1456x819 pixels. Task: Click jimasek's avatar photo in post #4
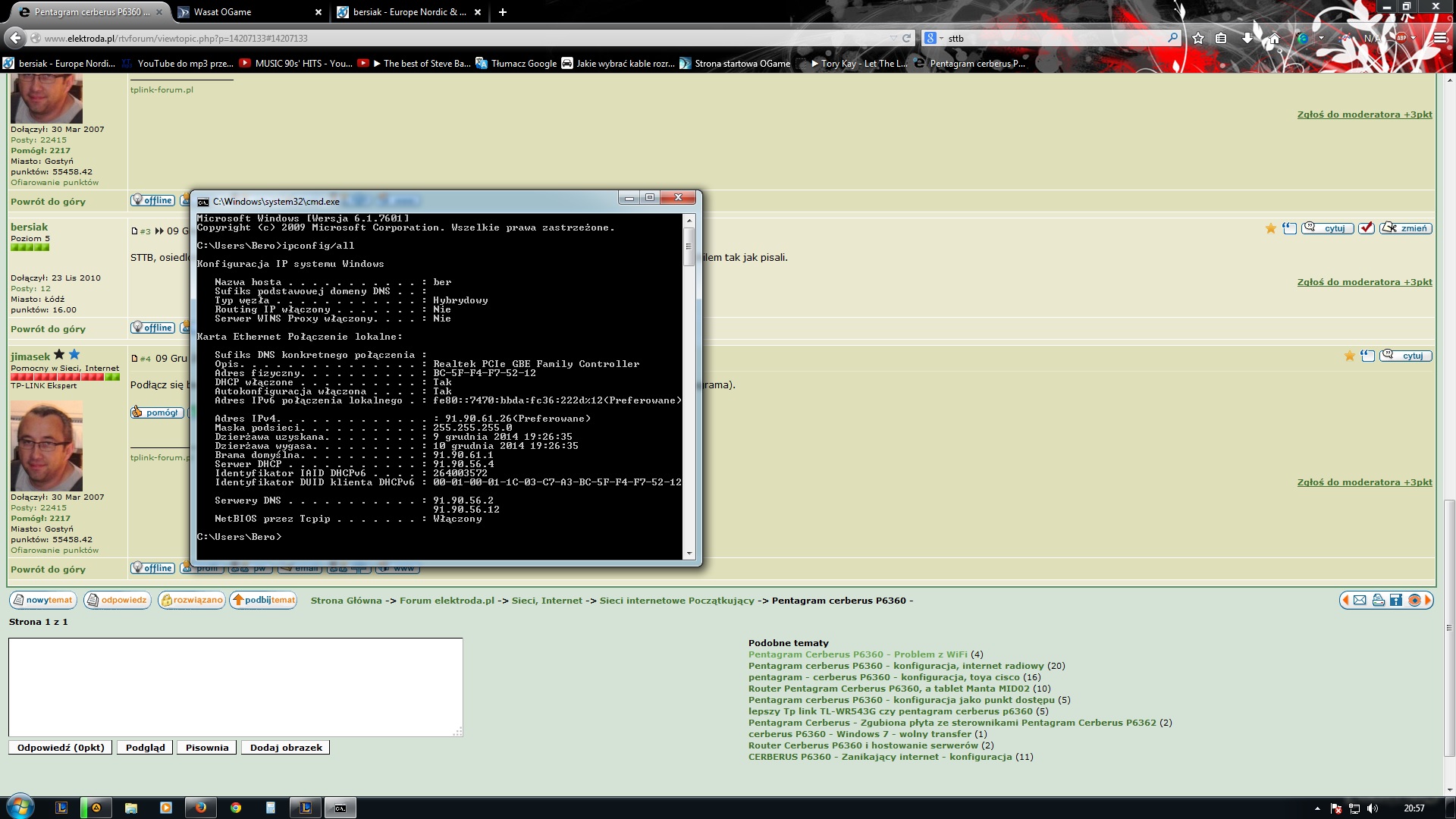click(x=46, y=446)
